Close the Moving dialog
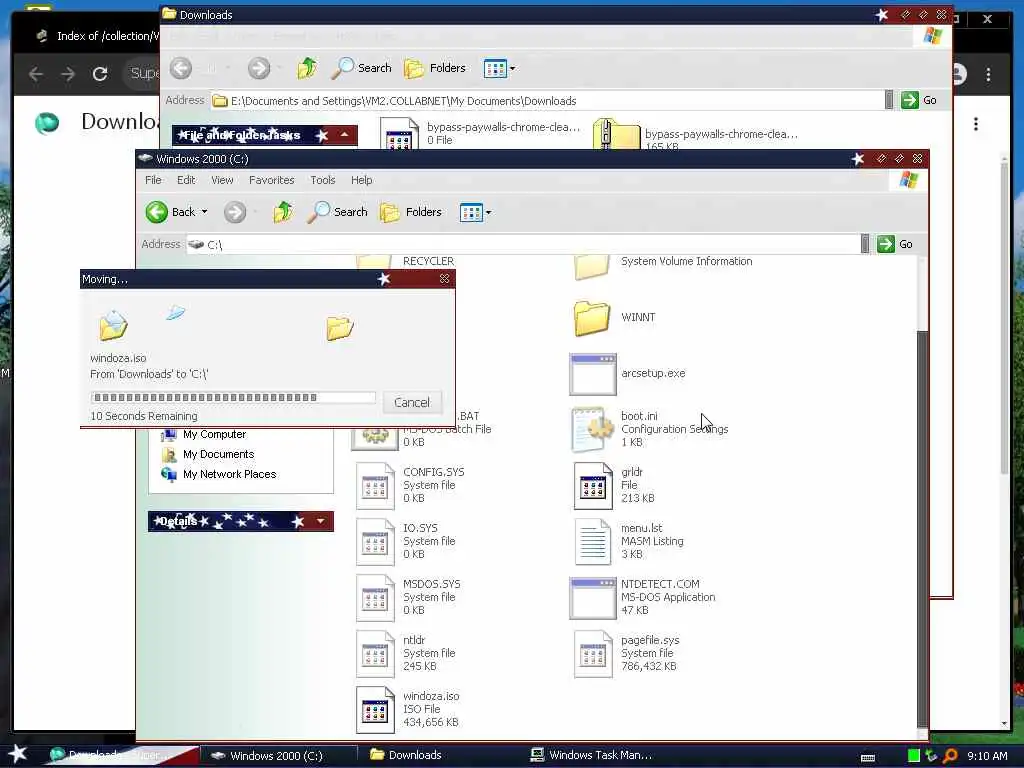Viewport: 1024px width, 768px height. [x=444, y=279]
